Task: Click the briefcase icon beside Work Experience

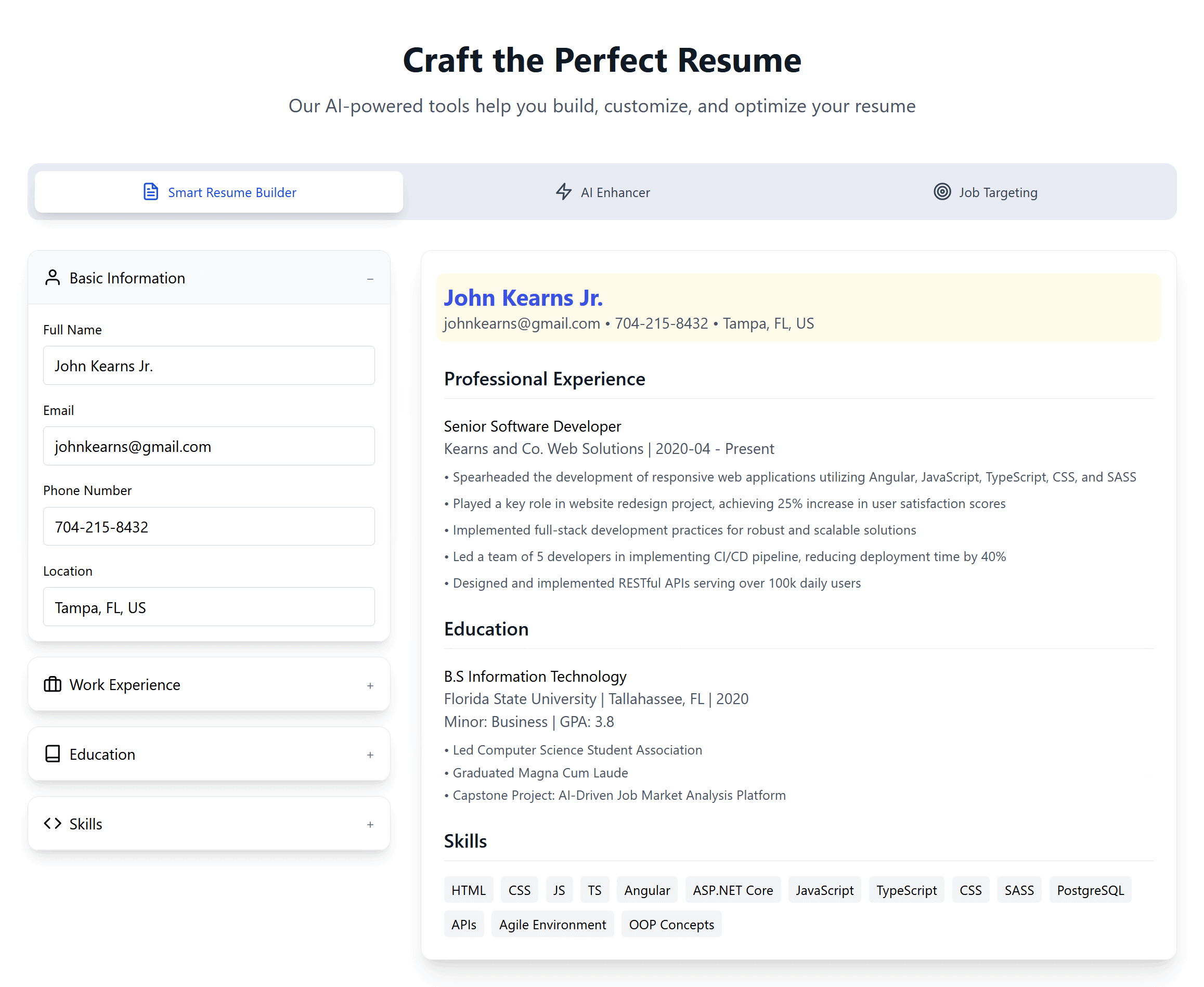Action: tap(53, 684)
